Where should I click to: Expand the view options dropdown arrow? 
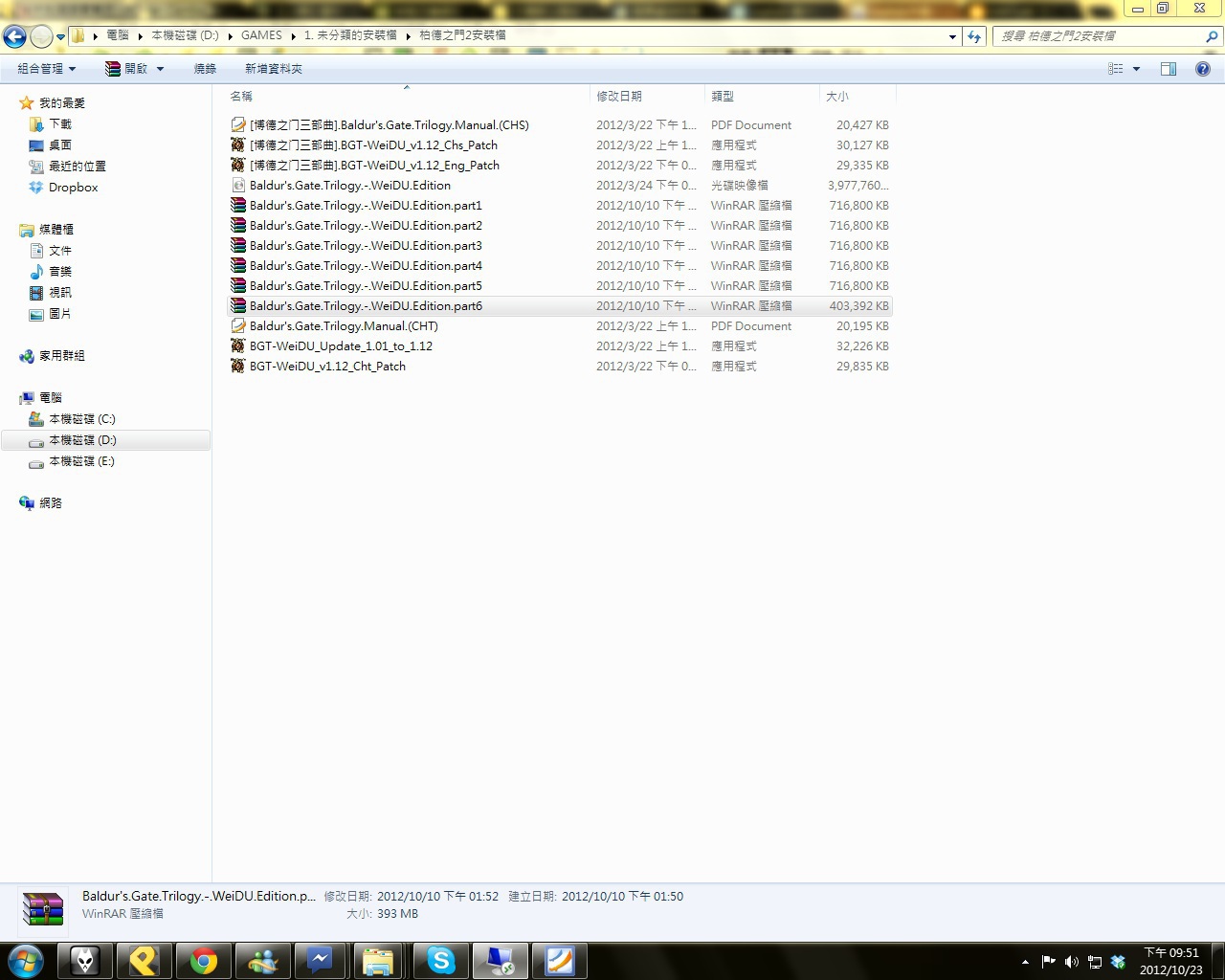click(x=1136, y=69)
